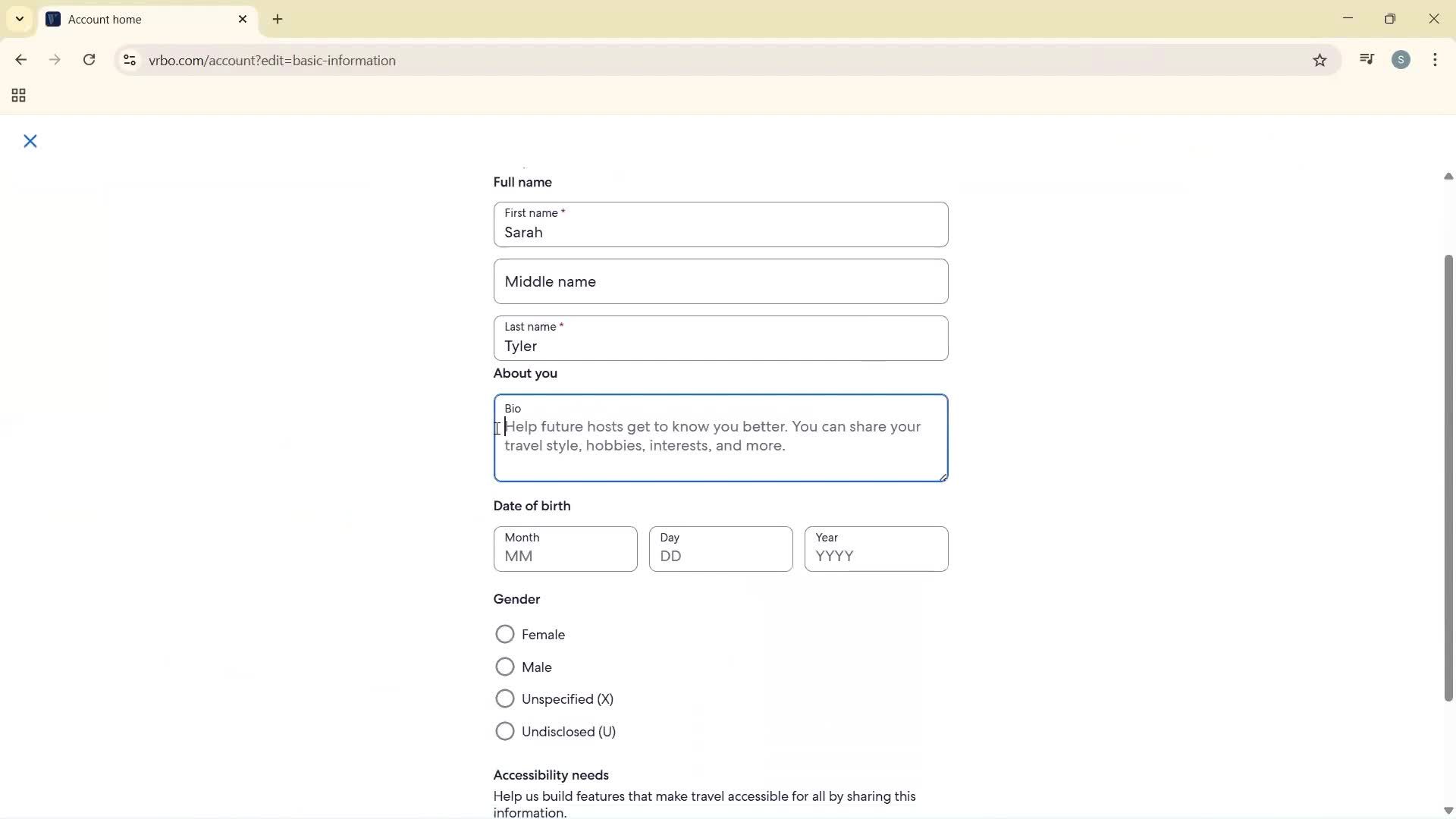Viewport: 1456px width, 819px height.
Task: Click the back navigation arrow
Action: pyautogui.click(x=20, y=60)
